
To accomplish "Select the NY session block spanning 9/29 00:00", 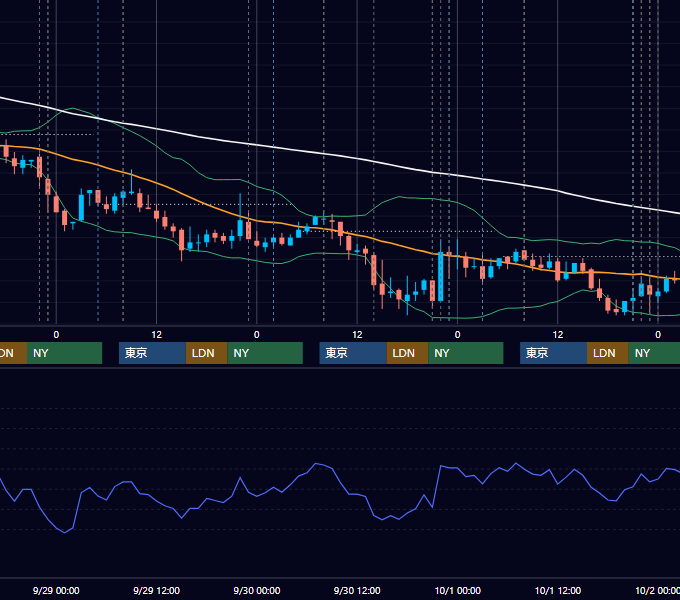I will 65,353.
